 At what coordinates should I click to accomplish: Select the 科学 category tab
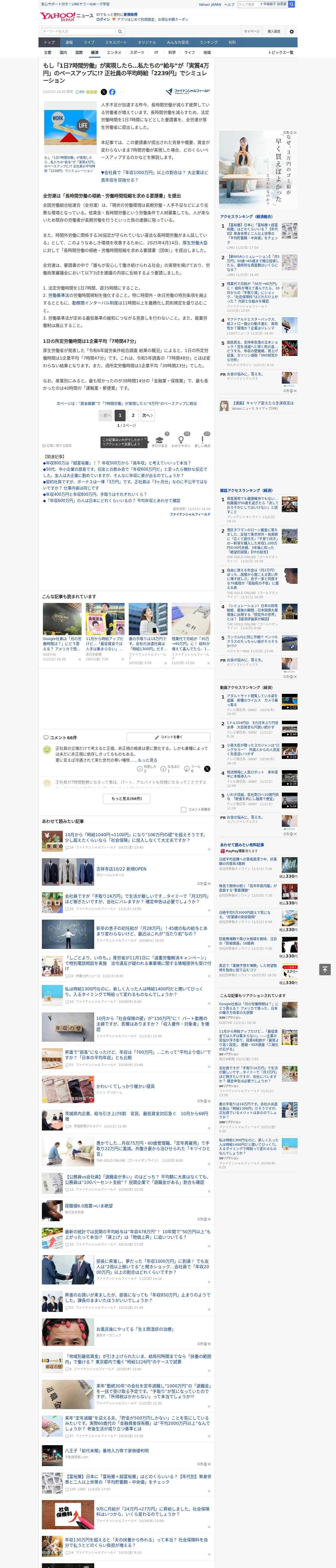coord(172,52)
